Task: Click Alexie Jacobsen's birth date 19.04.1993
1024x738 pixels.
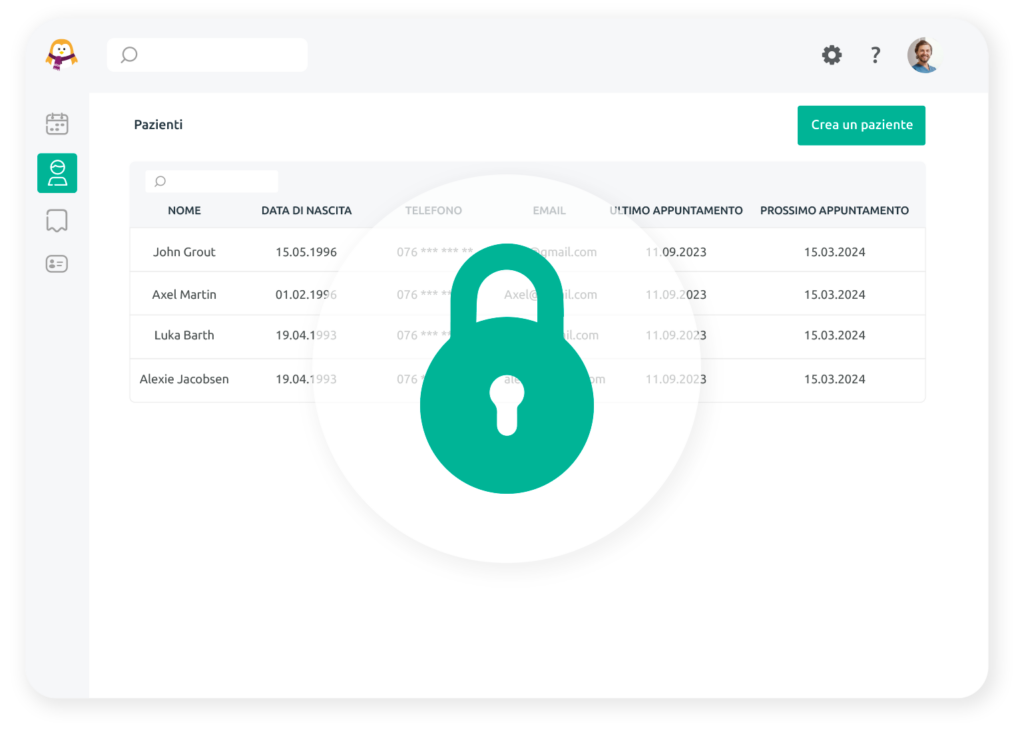Action: point(306,379)
